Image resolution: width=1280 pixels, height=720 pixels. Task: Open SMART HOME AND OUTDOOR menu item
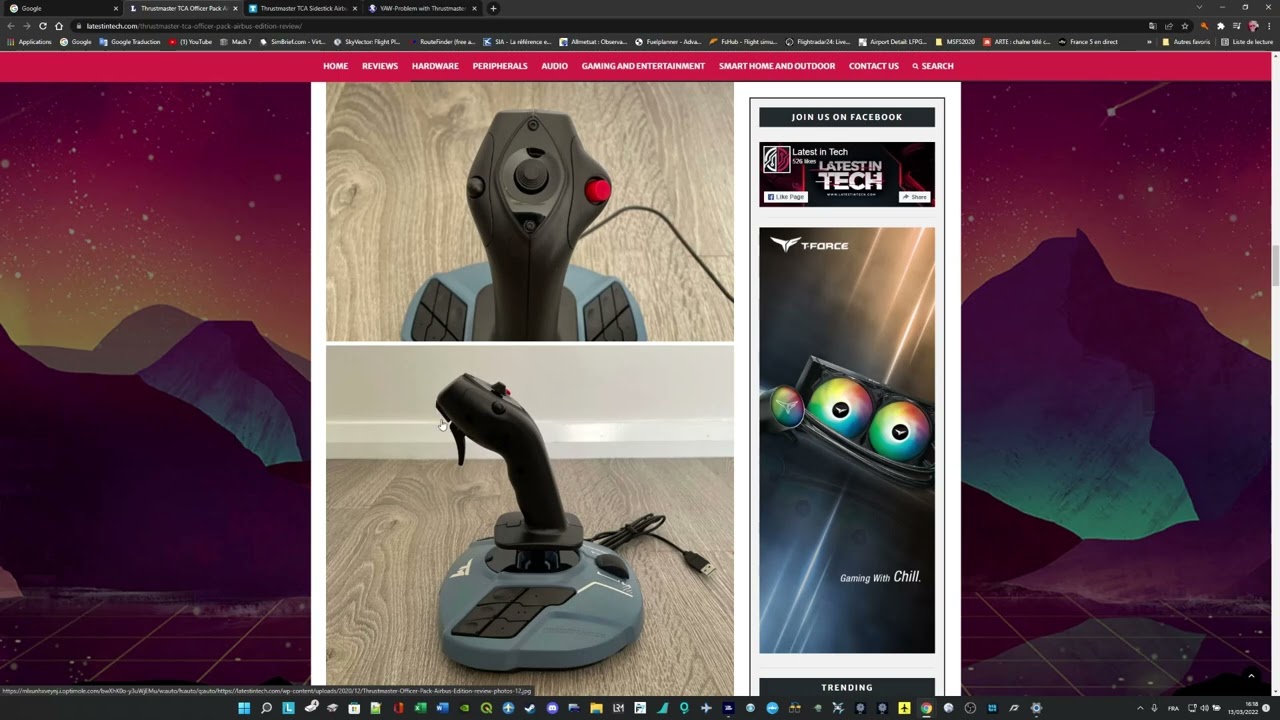[777, 66]
